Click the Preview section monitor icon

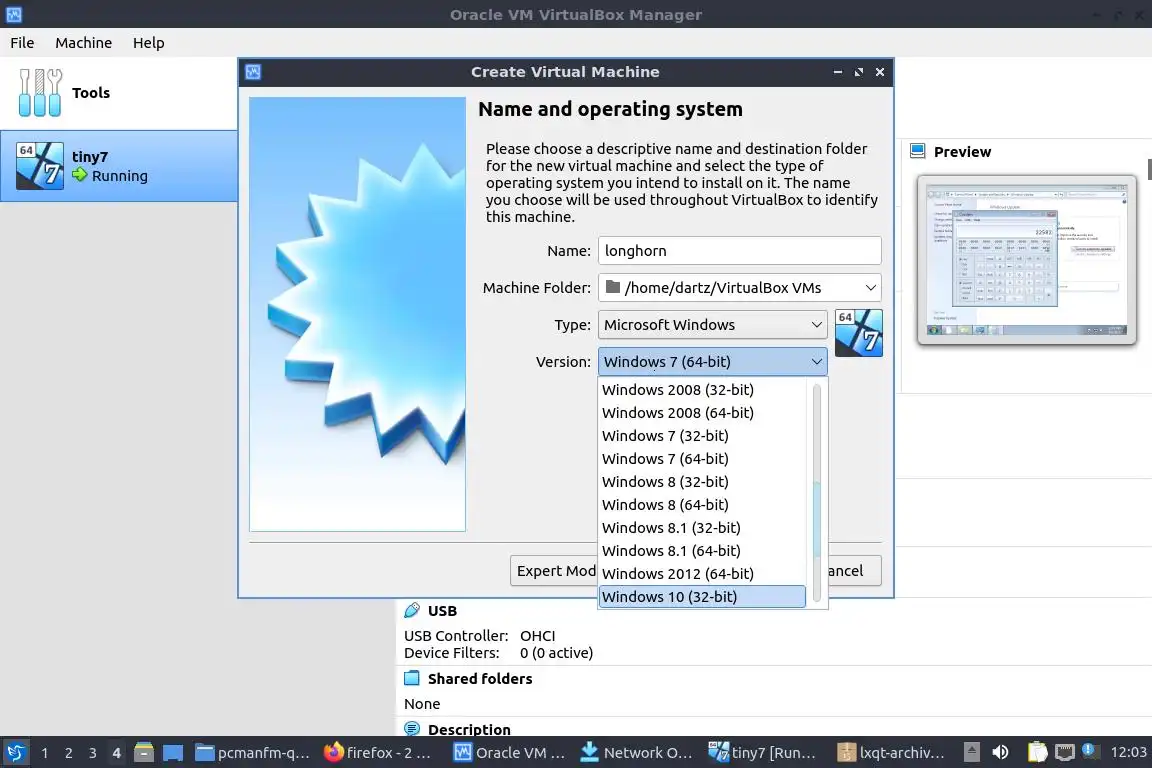[x=917, y=151]
